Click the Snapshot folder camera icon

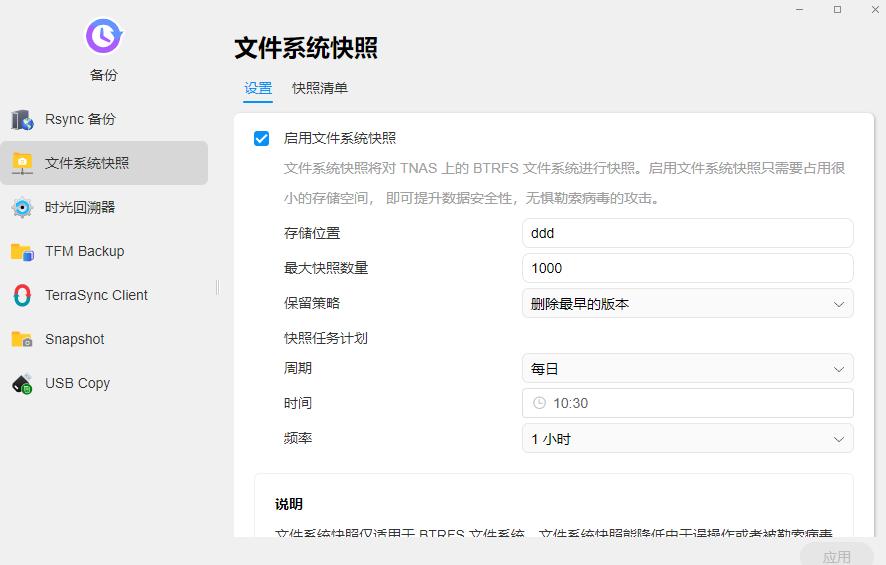tap(22, 339)
